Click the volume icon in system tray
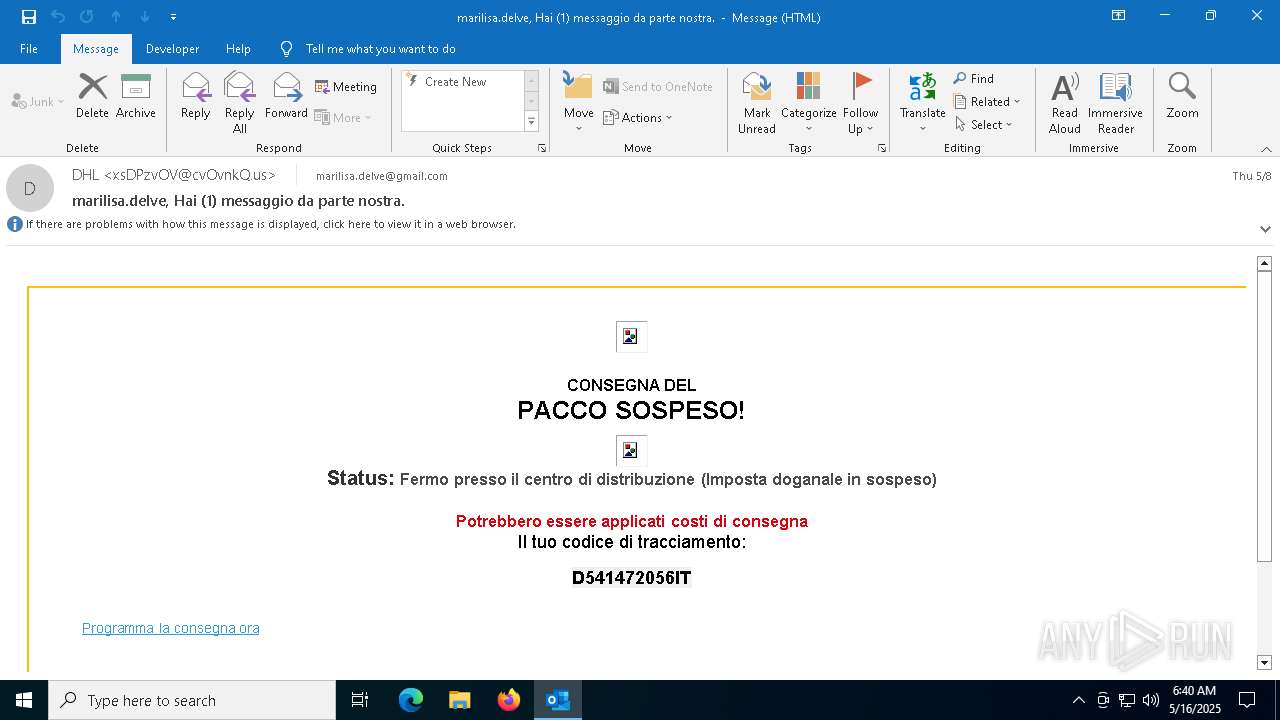 (x=1151, y=700)
